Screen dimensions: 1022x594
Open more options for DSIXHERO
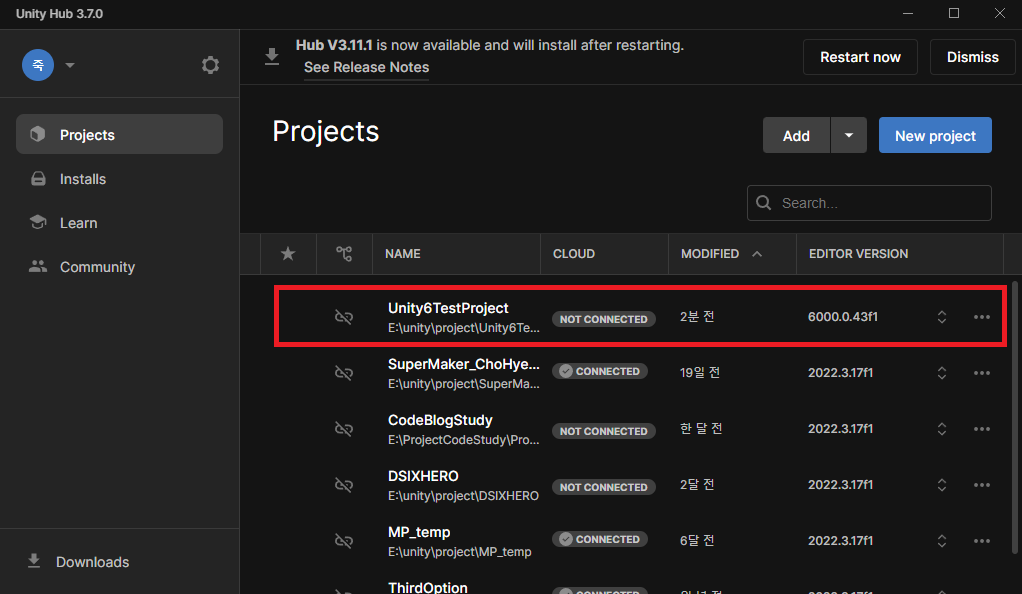[982, 485]
